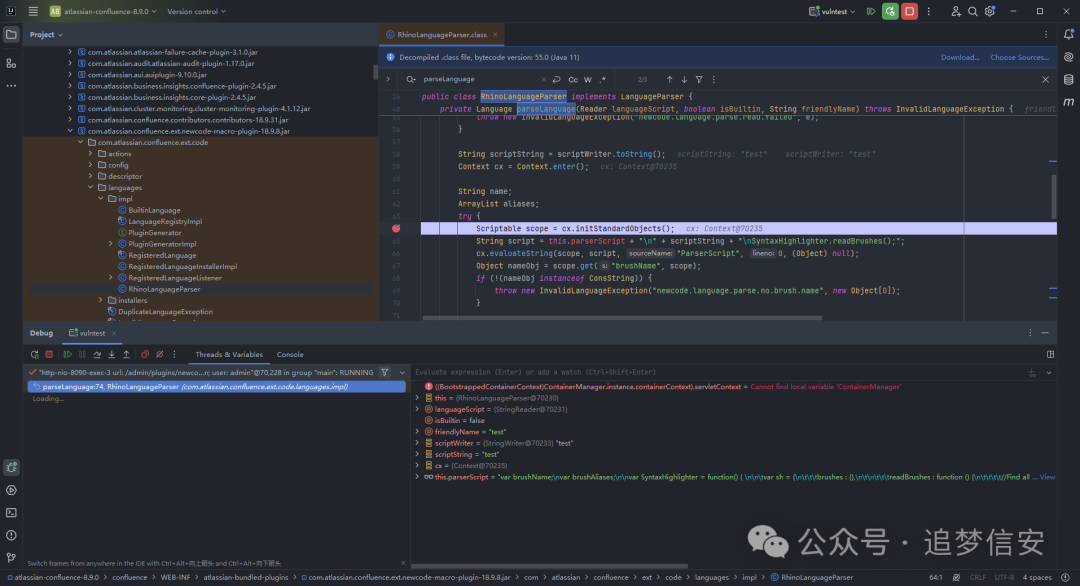
Task: Resume program in debug toolbar
Action: 68,355
